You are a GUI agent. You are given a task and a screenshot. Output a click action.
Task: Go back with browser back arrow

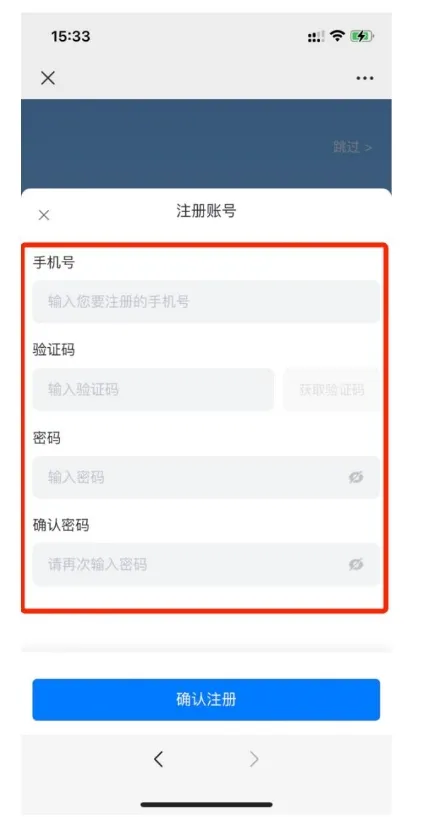pos(158,760)
